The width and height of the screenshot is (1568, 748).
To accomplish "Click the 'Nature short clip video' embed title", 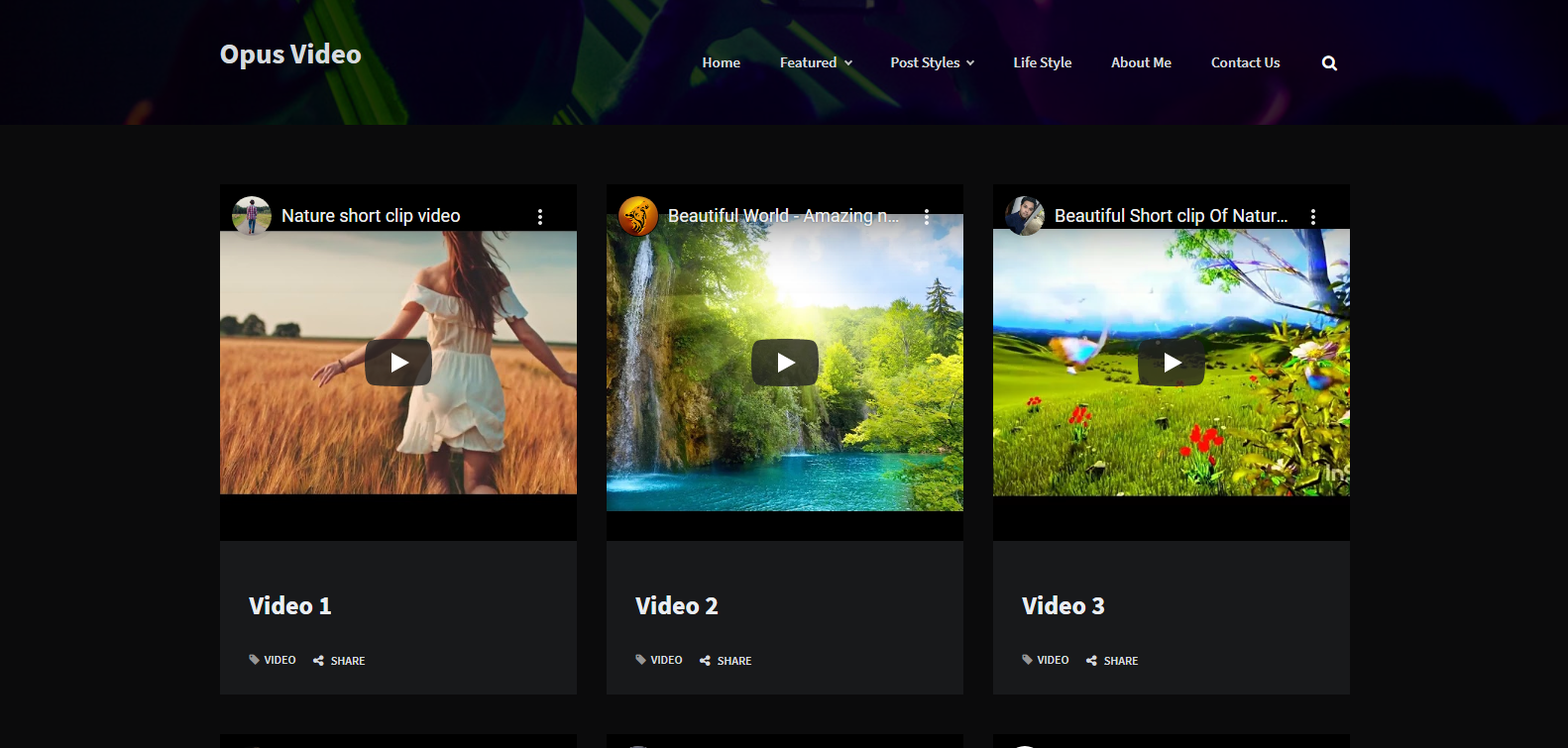I will point(371,216).
